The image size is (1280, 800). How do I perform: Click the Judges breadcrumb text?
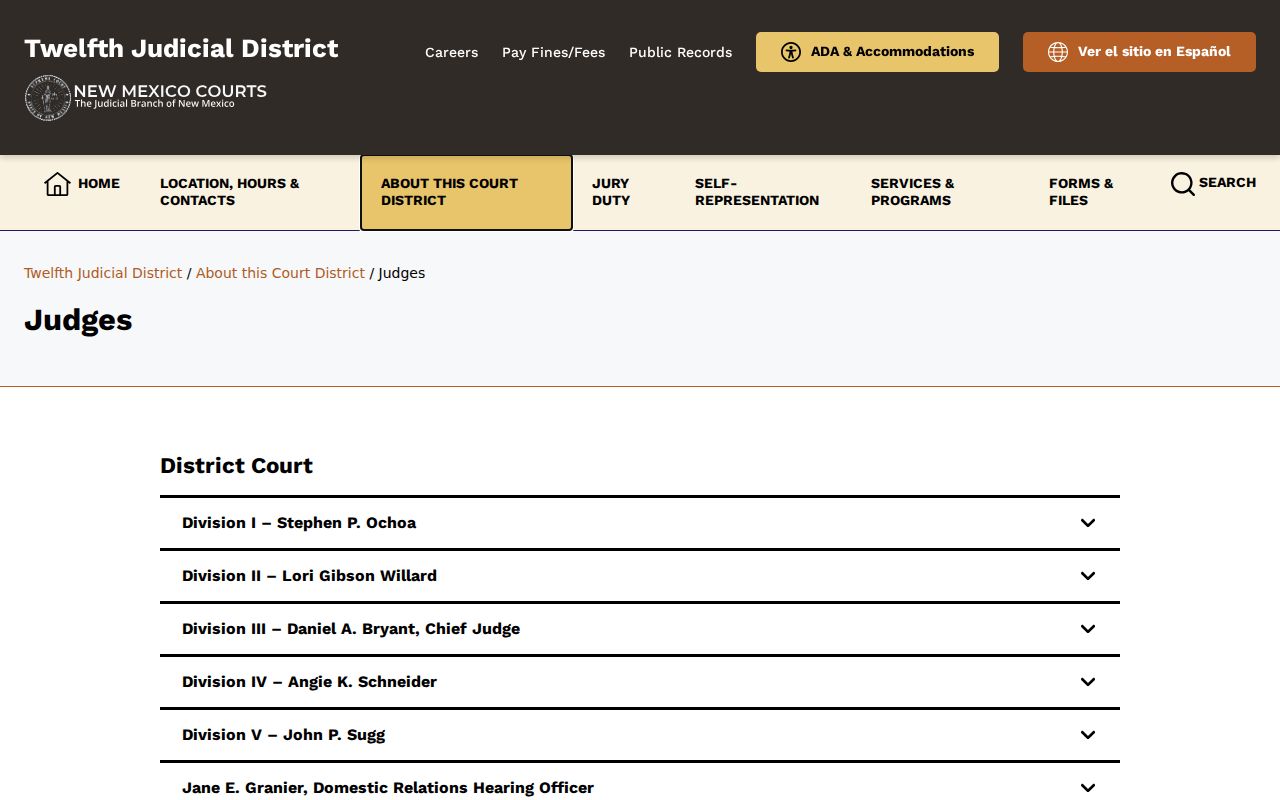click(402, 273)
